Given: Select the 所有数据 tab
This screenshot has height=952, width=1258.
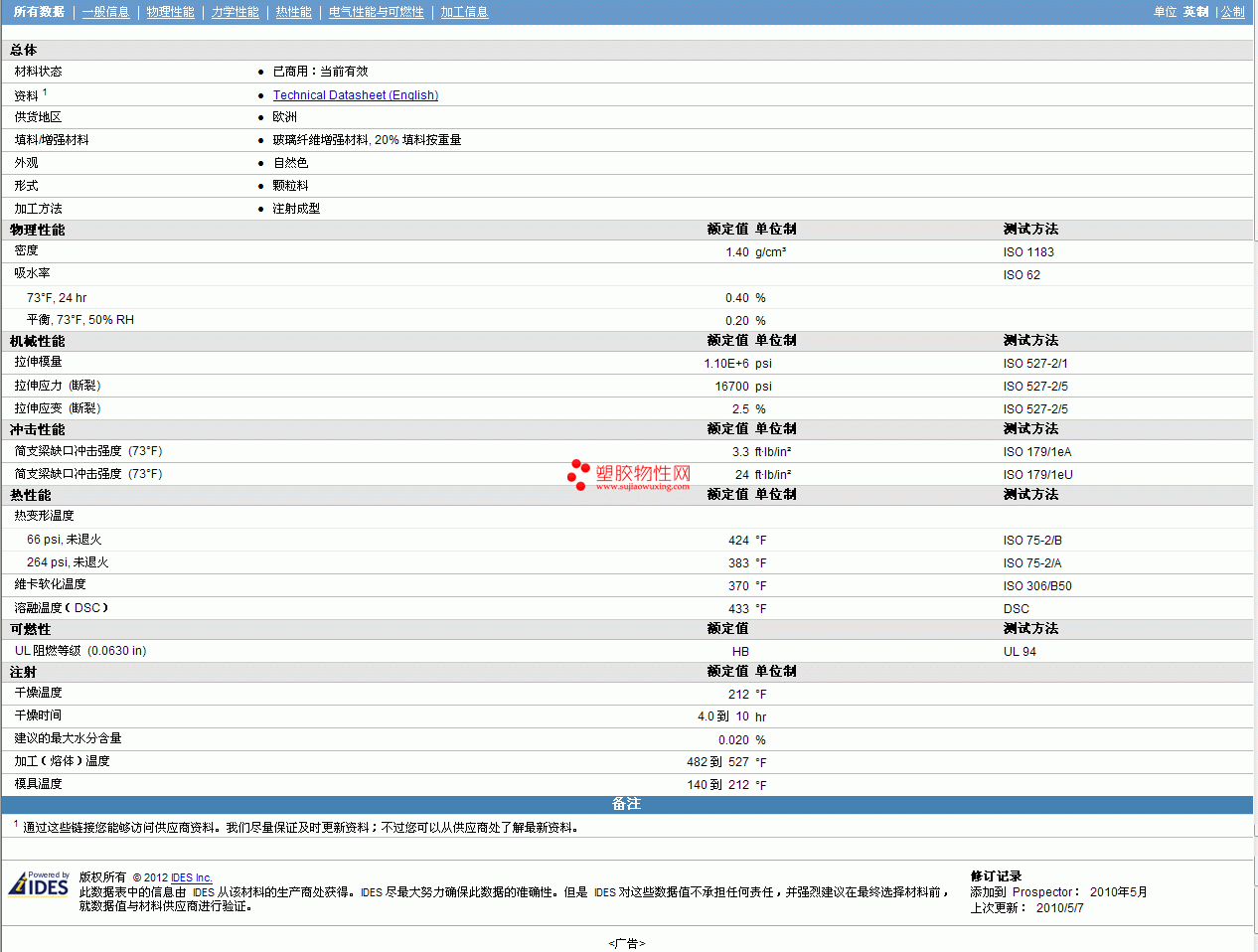Looking at the screenshot, I should (39, 12).
